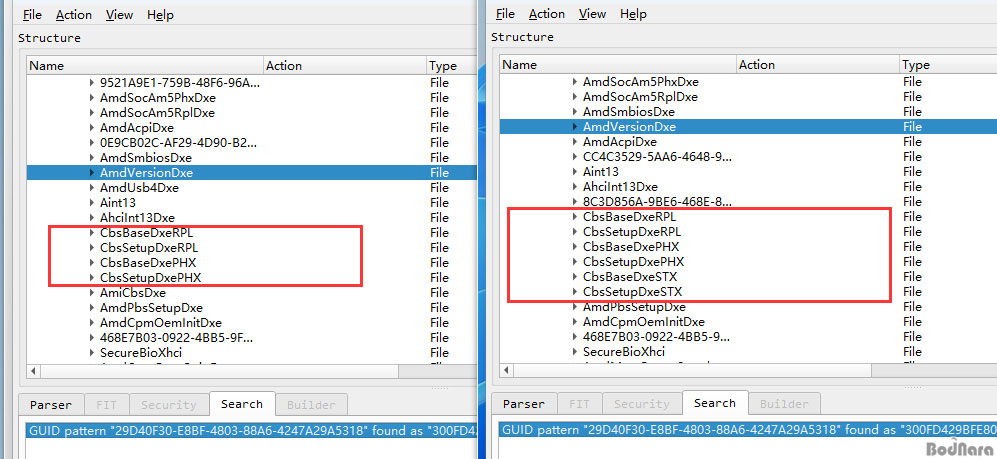
Task: Open the Action menu in right window
Action: coord(546,14)
